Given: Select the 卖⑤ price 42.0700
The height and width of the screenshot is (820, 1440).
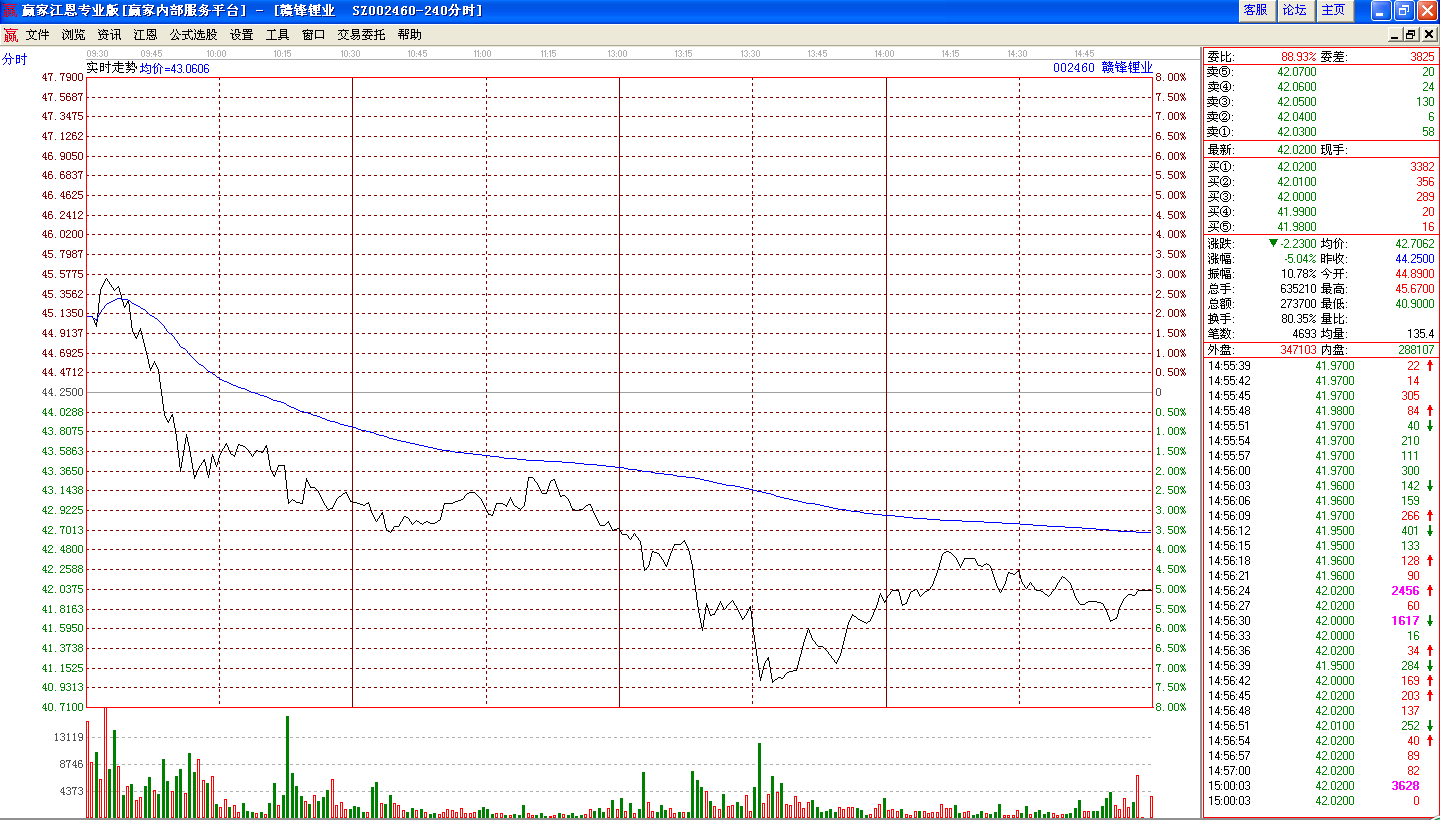Looking at the screenshot, I should (1297, 72).
